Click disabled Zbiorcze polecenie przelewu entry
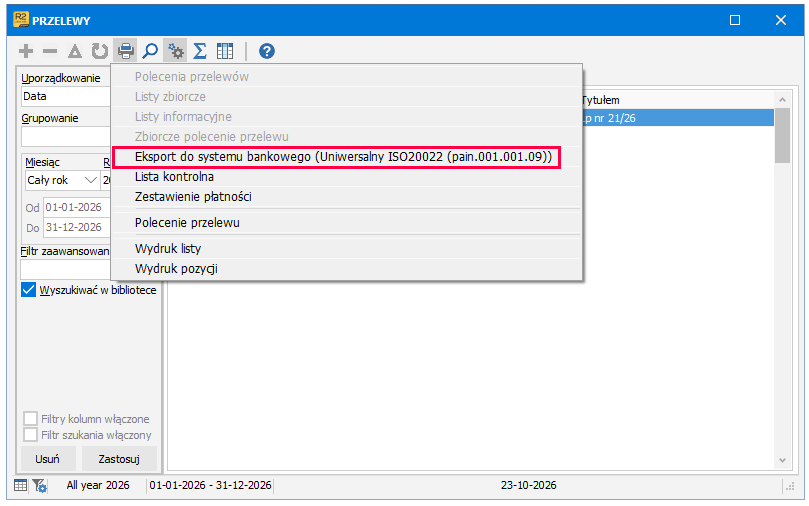The width and height of the screenshot is (809, 506). click(x=347, y=137)
